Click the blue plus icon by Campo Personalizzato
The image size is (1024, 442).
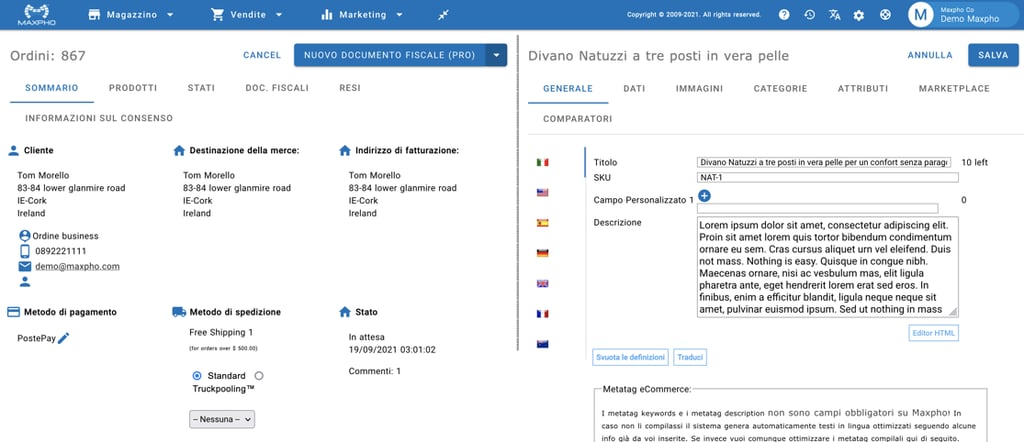click(704, 195)
